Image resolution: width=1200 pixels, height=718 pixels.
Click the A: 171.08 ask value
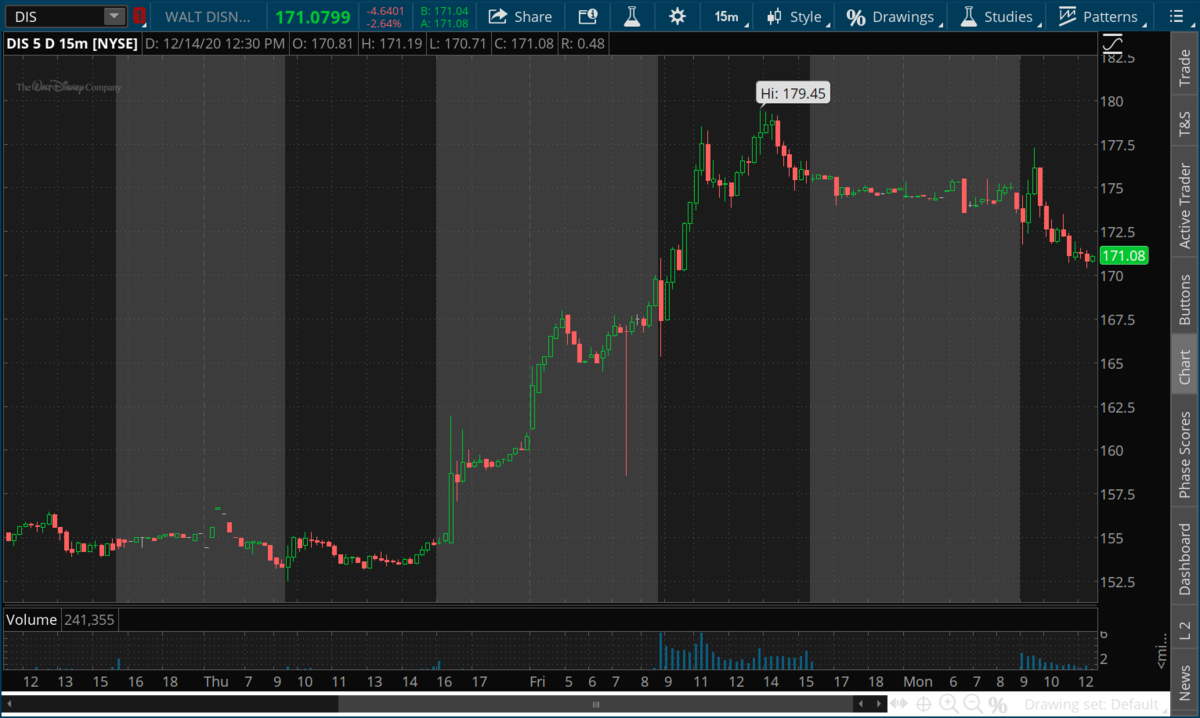coord(444,23)
